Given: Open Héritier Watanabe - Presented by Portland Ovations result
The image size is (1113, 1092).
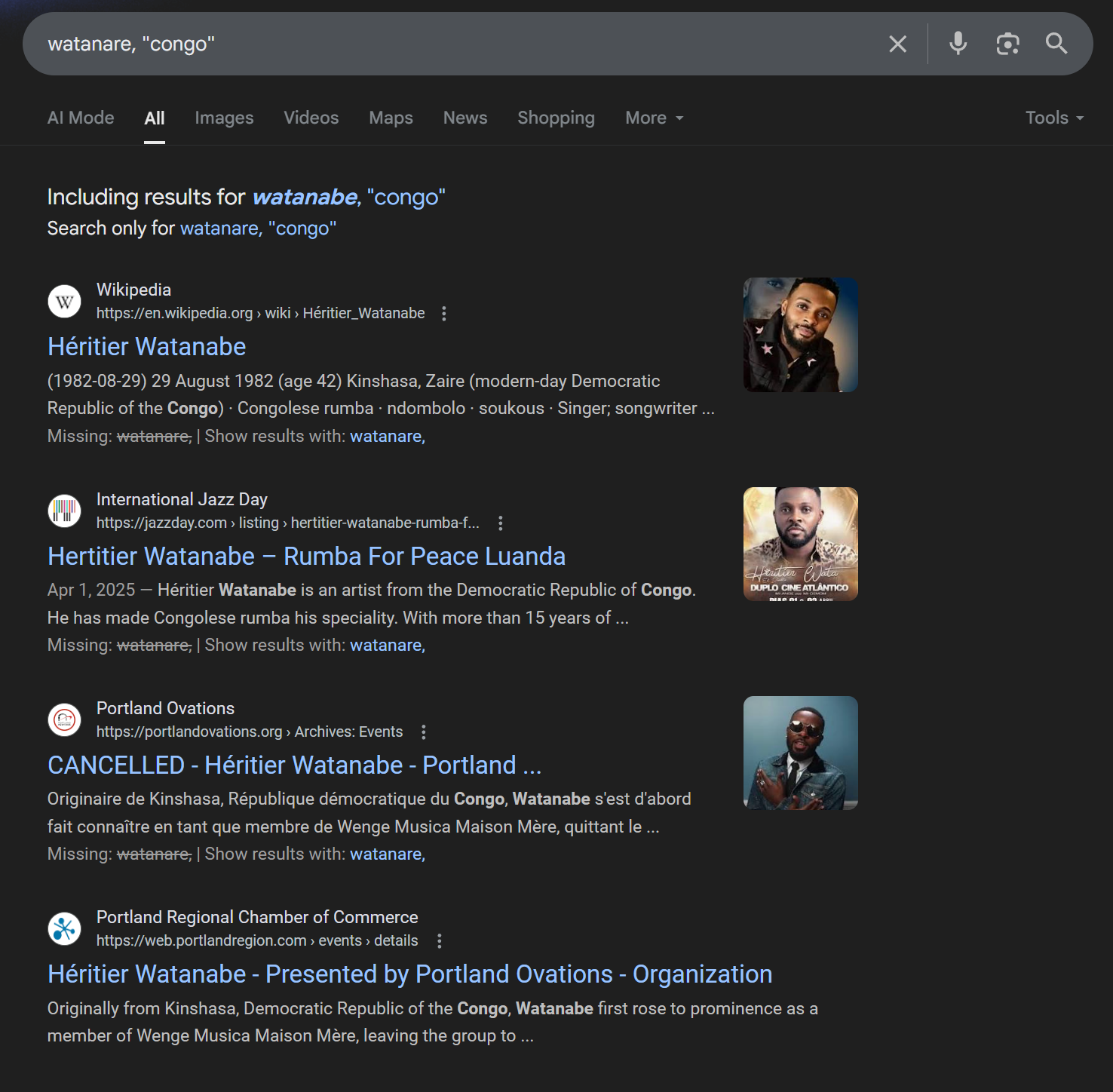Looking at the screenshot, I should pyautogui.click(x=409, y=974).
